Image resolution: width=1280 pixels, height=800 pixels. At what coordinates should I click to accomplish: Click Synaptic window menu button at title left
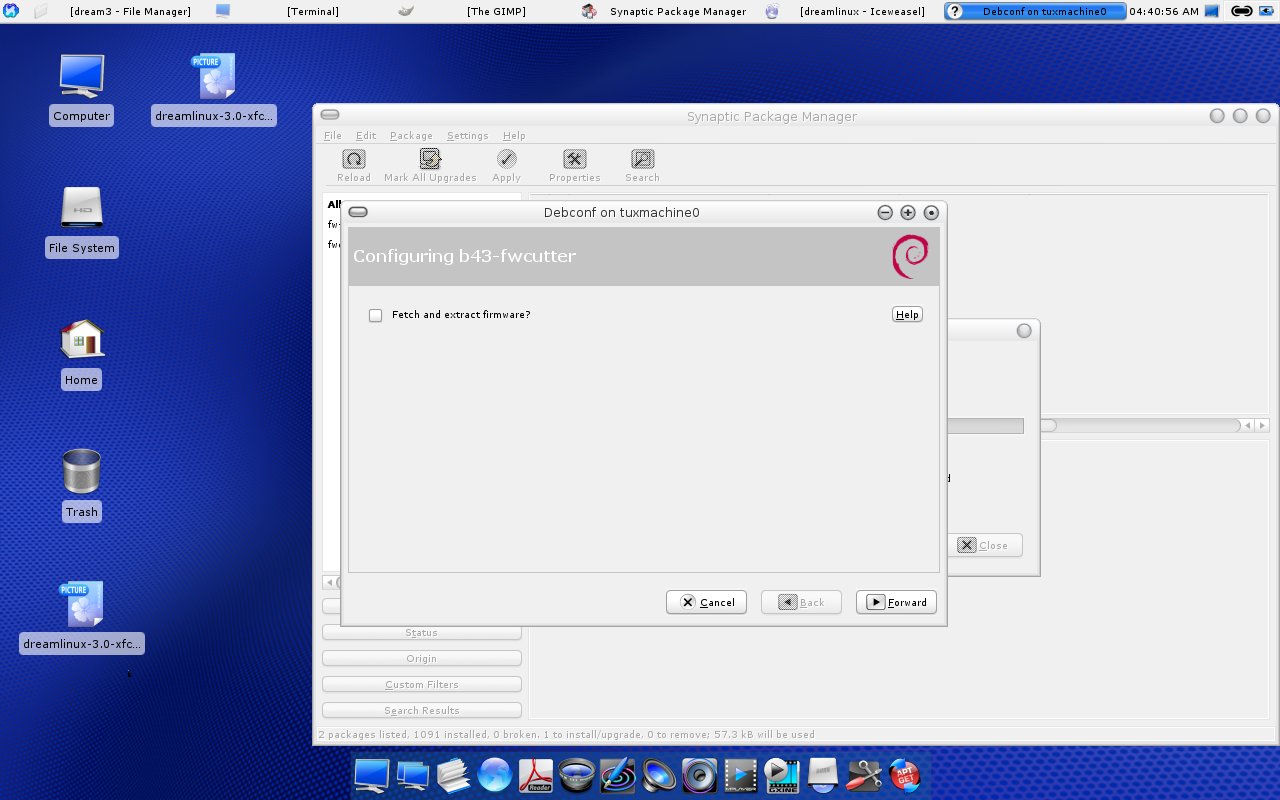click(x=330, y=116)
